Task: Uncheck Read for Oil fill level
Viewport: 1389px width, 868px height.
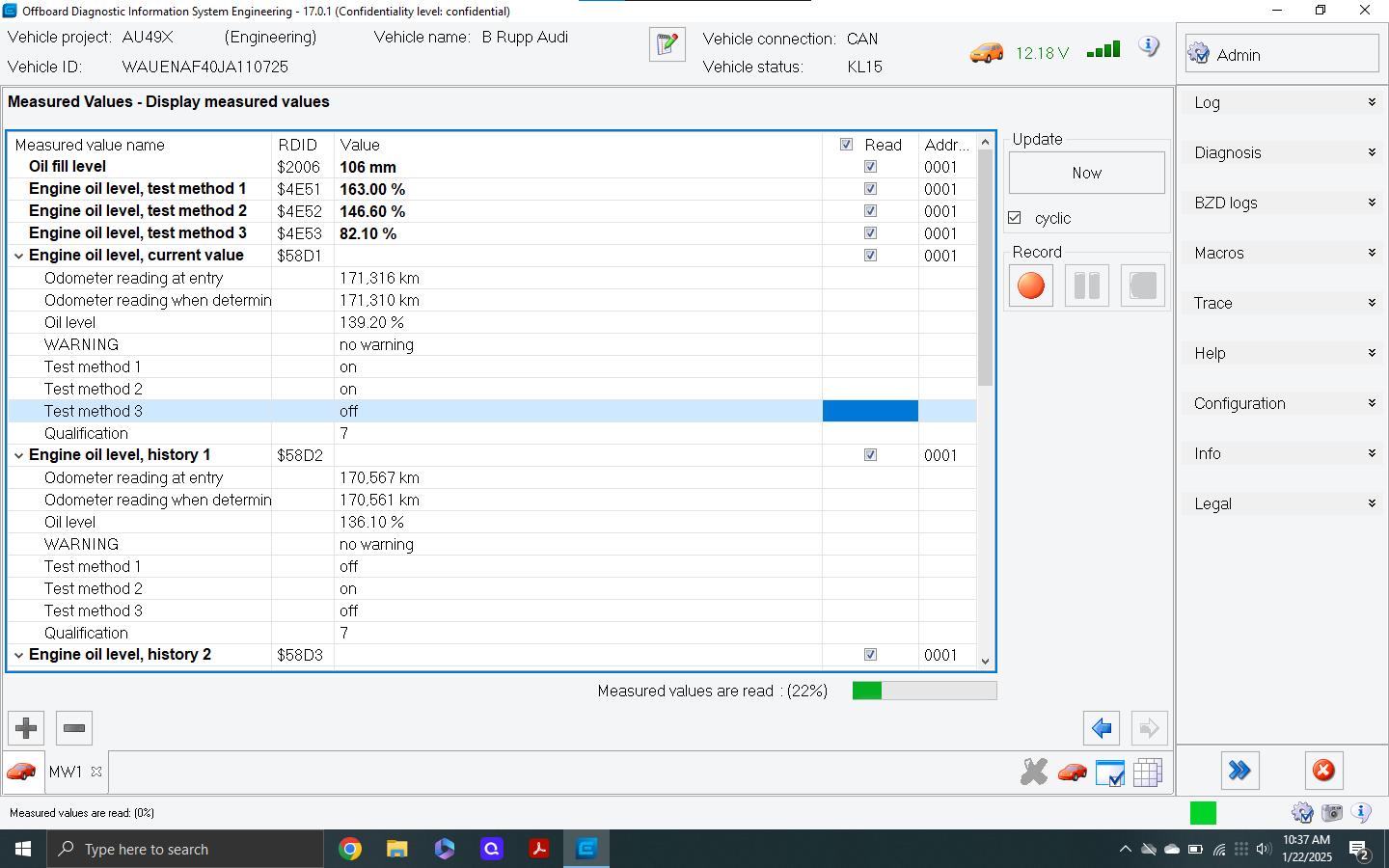Action: (x=871, y=166)
